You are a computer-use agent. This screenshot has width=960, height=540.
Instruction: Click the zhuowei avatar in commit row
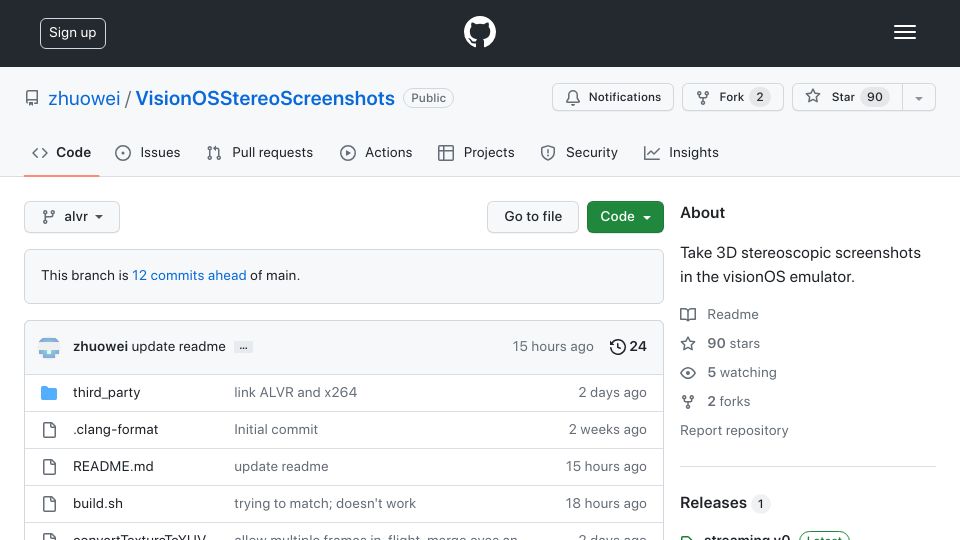(49, 347)
